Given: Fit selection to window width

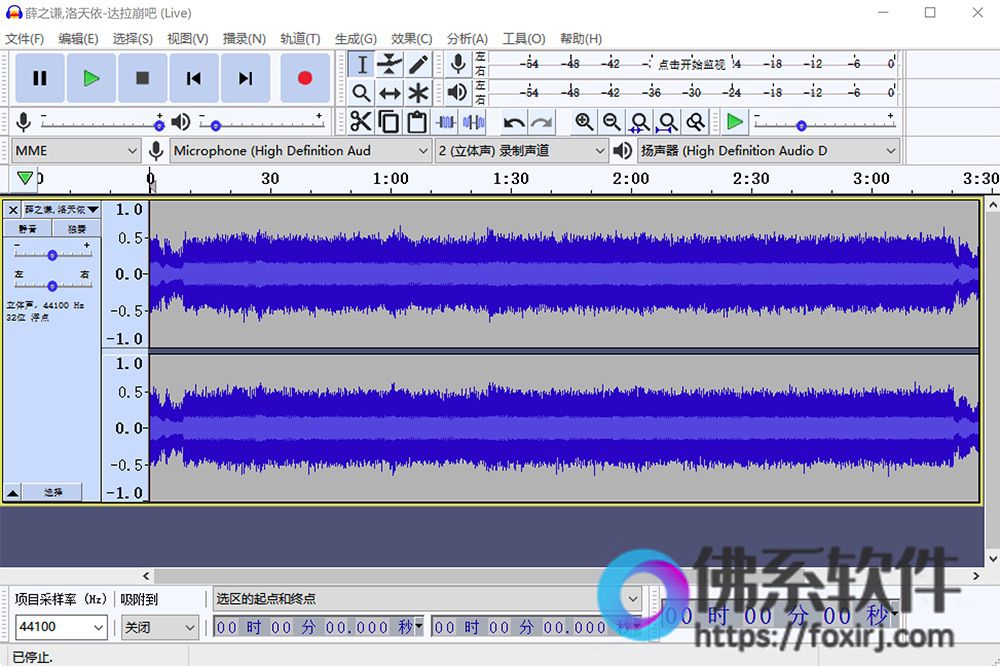Looking at the screenshot, I should click(640, 121).
